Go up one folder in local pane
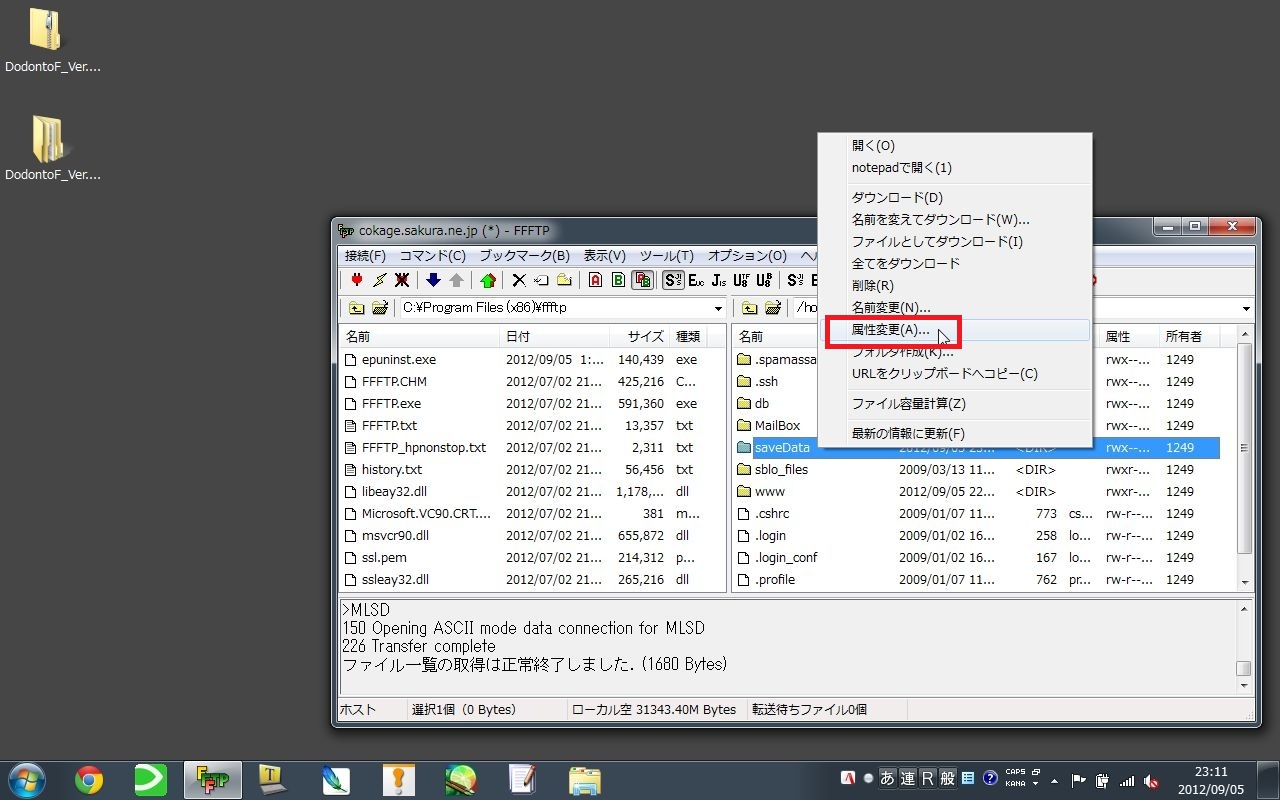Image resolution: width=1280 pixels, height=800 pixels. pos(356,308)
